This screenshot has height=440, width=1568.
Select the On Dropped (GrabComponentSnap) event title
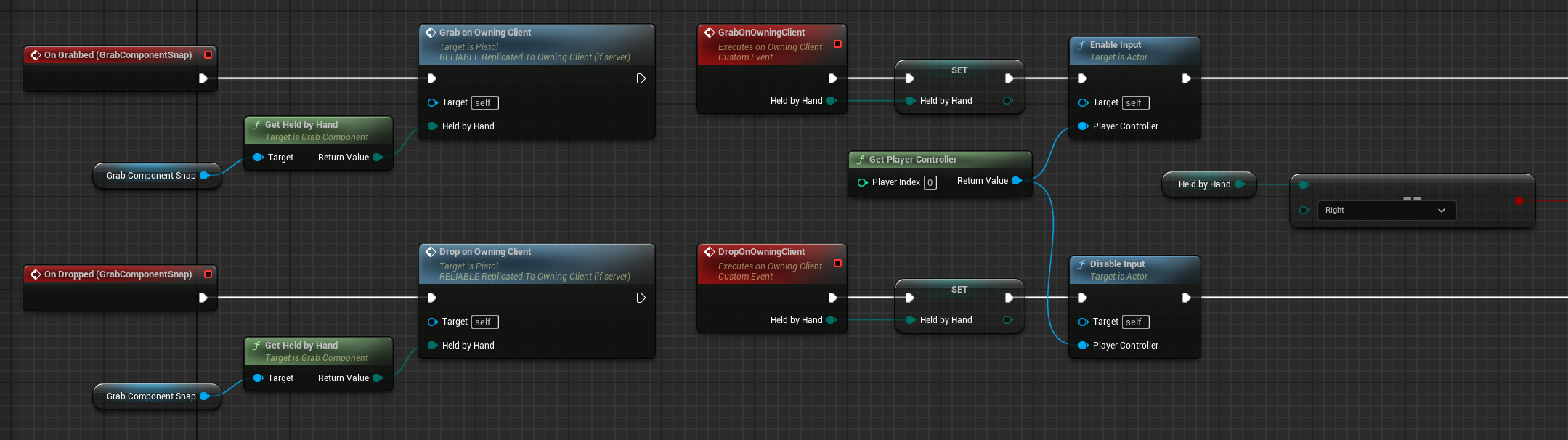click(x=118, y=274)
